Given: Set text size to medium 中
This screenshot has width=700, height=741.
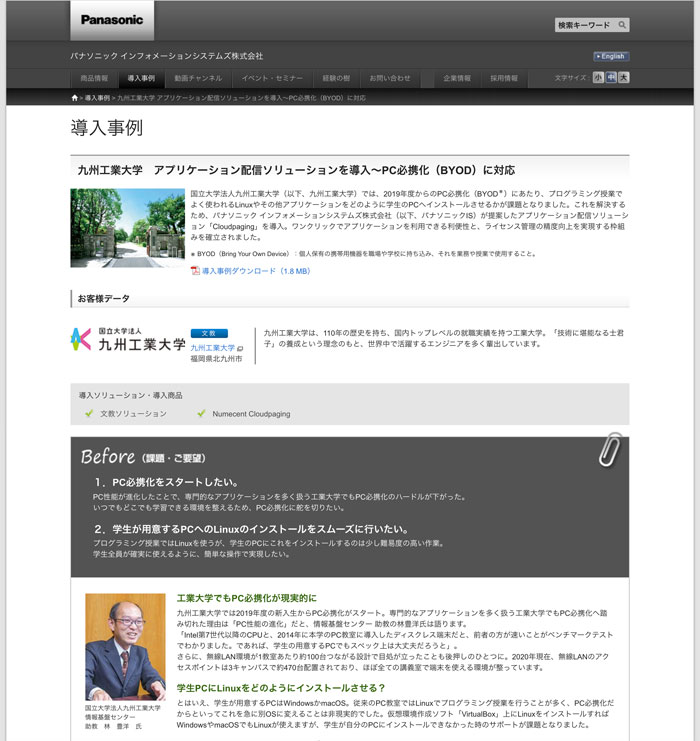Looking at the screenshot, I should (611, 78).
